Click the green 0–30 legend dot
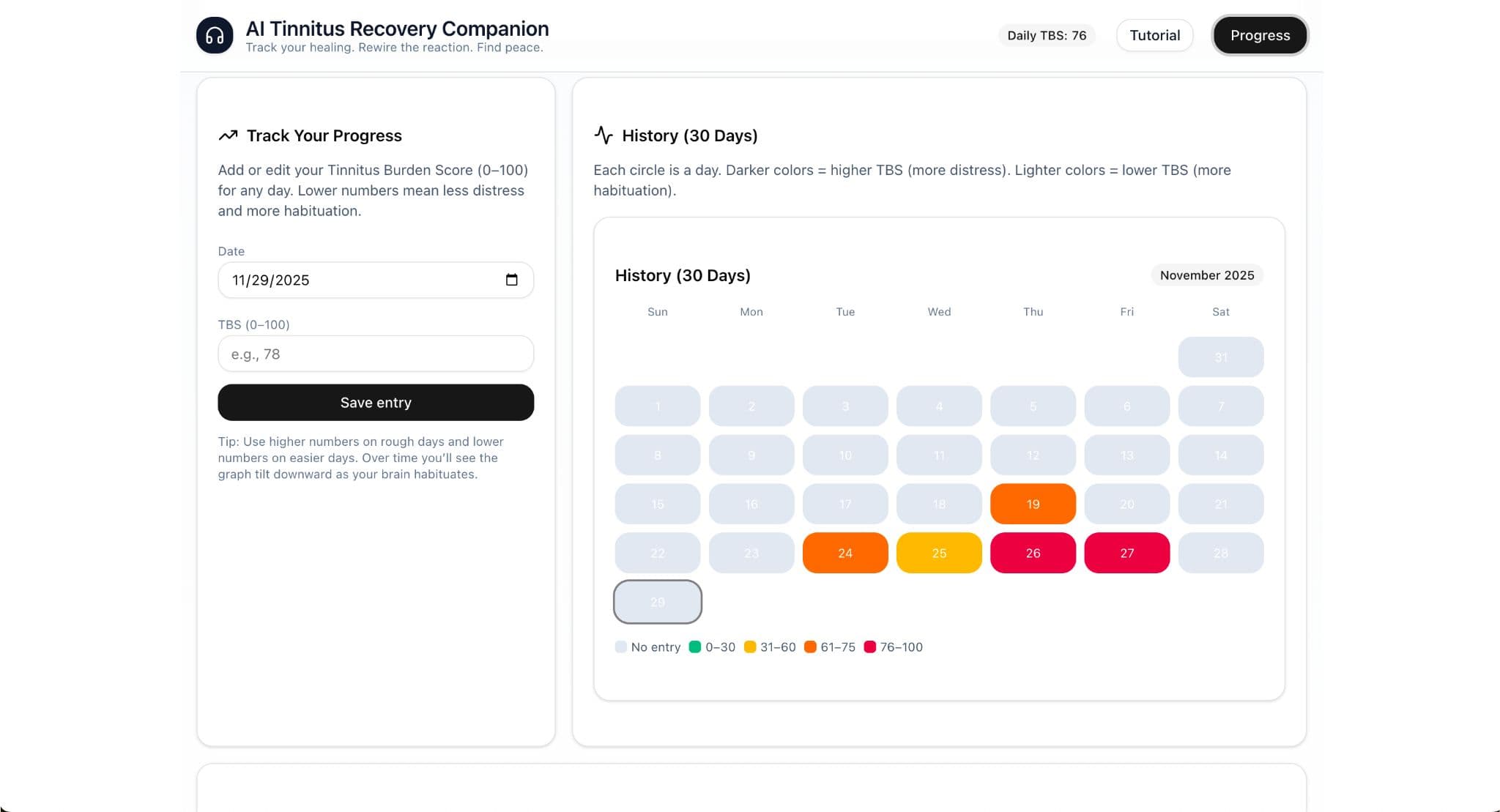Viewport: 1500px width, 812px height. point(696,647)
